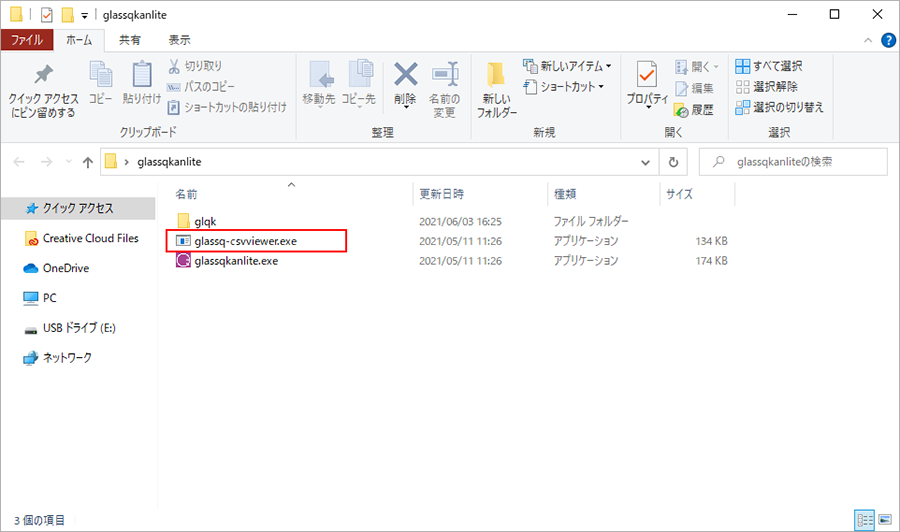
Task: Open recent locations dropdown arrow
Action: tap(69, 162)
